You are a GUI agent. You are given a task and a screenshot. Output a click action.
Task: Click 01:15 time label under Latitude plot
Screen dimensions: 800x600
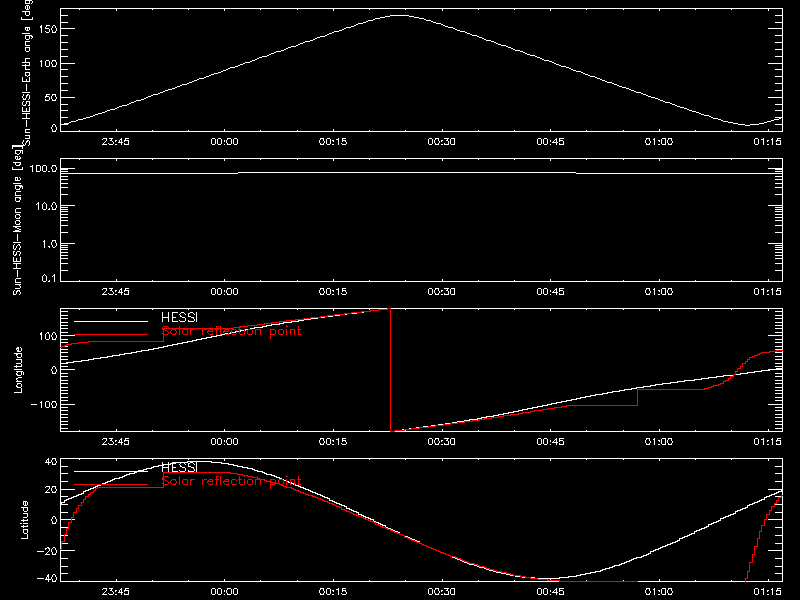[767, 592]
